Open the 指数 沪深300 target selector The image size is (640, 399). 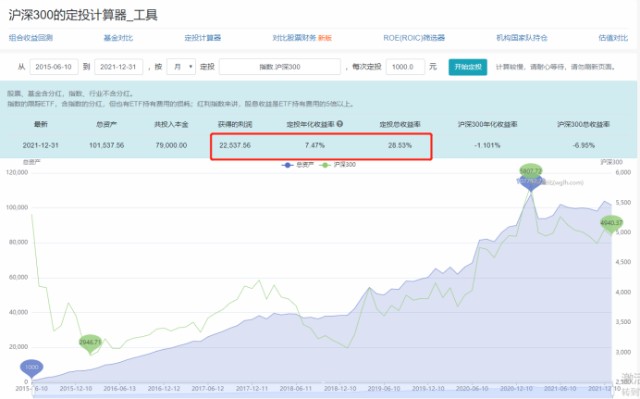pos(280,67)
